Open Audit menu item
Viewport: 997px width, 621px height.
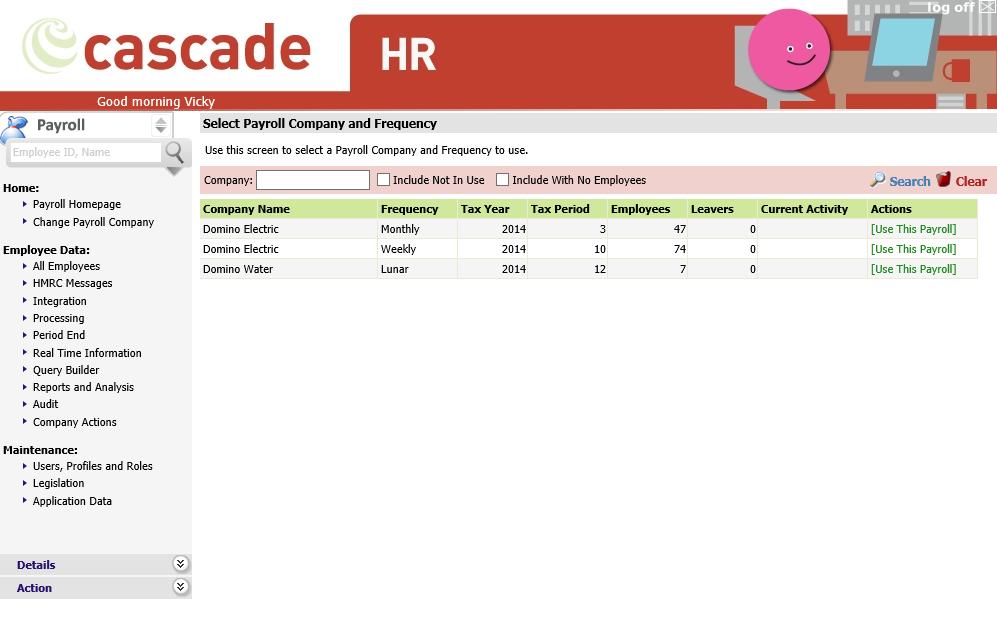pos(45,404)
